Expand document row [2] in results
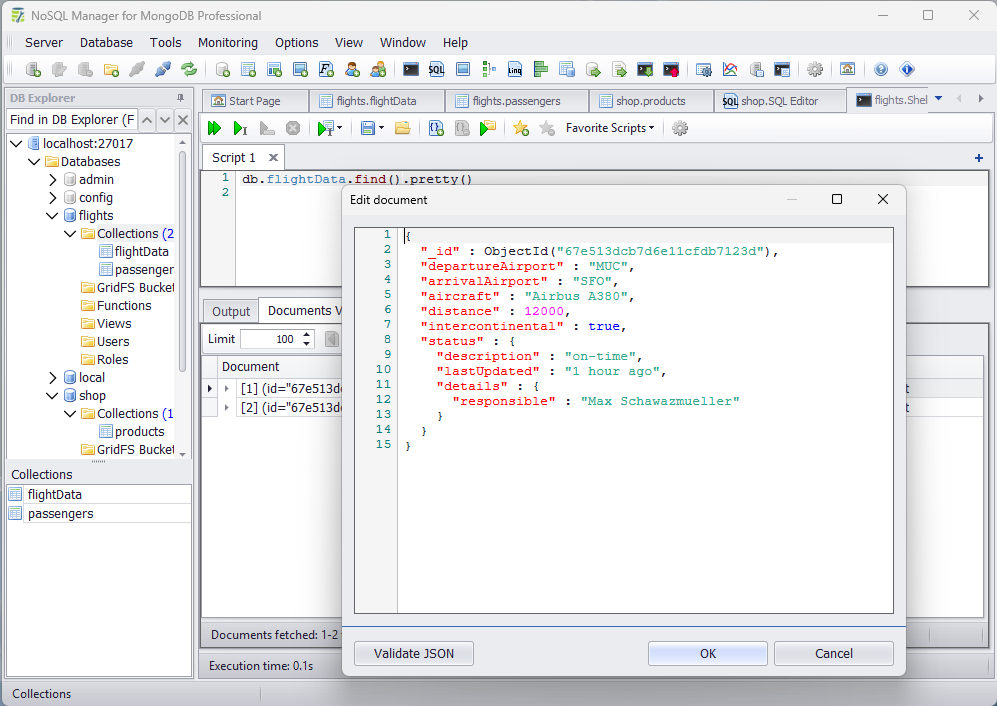 point(226,407)
